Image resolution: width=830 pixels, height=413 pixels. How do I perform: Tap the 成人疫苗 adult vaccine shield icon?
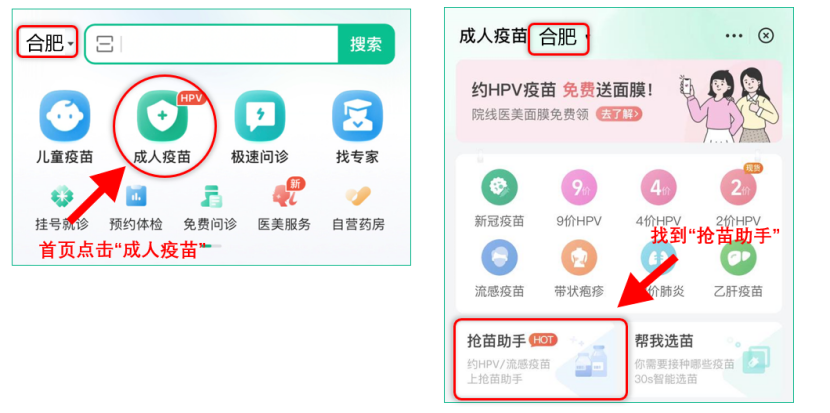pyautogui.click(x=162, y=116)
